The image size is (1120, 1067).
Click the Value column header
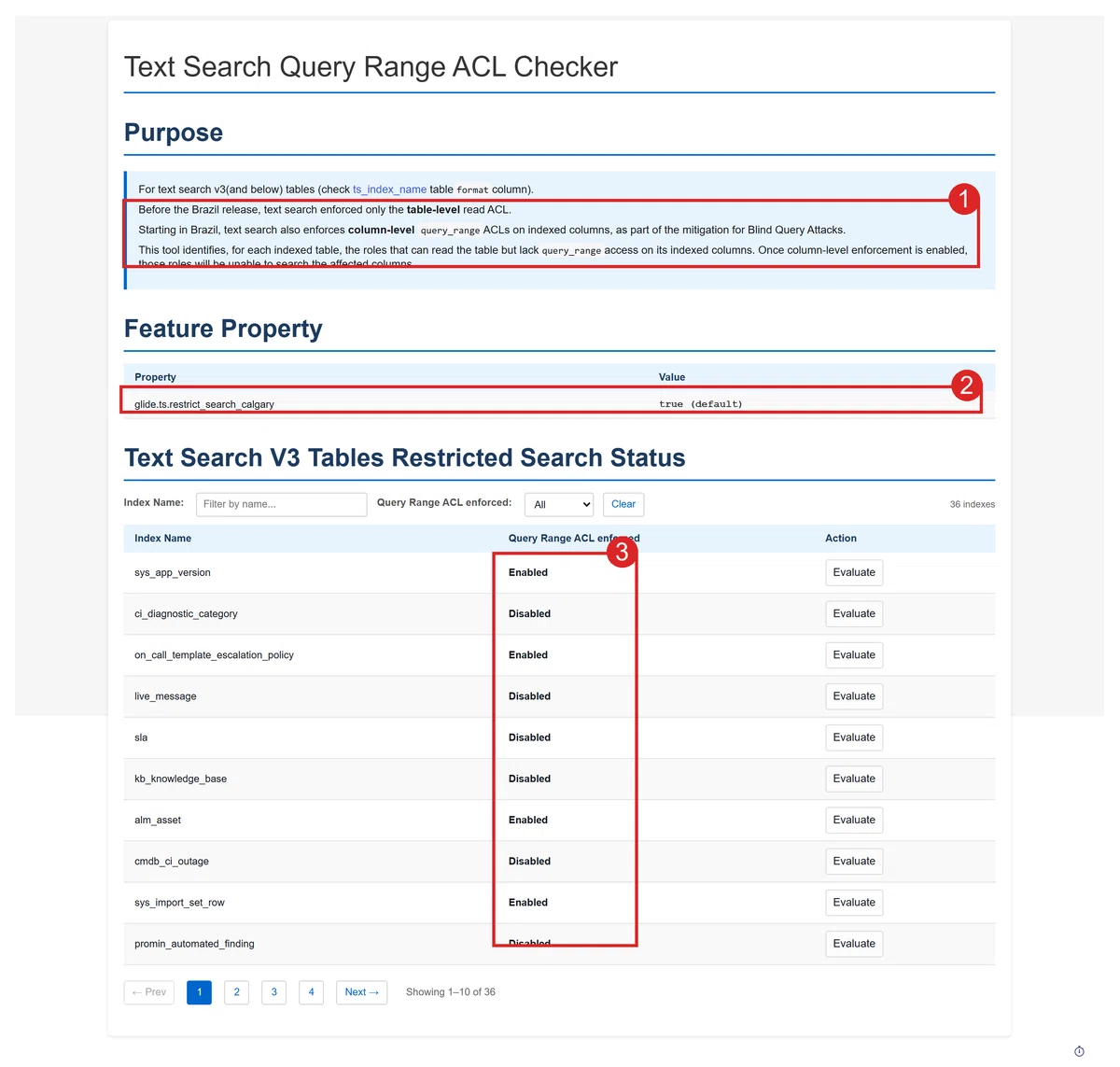(x=672, y=377)
